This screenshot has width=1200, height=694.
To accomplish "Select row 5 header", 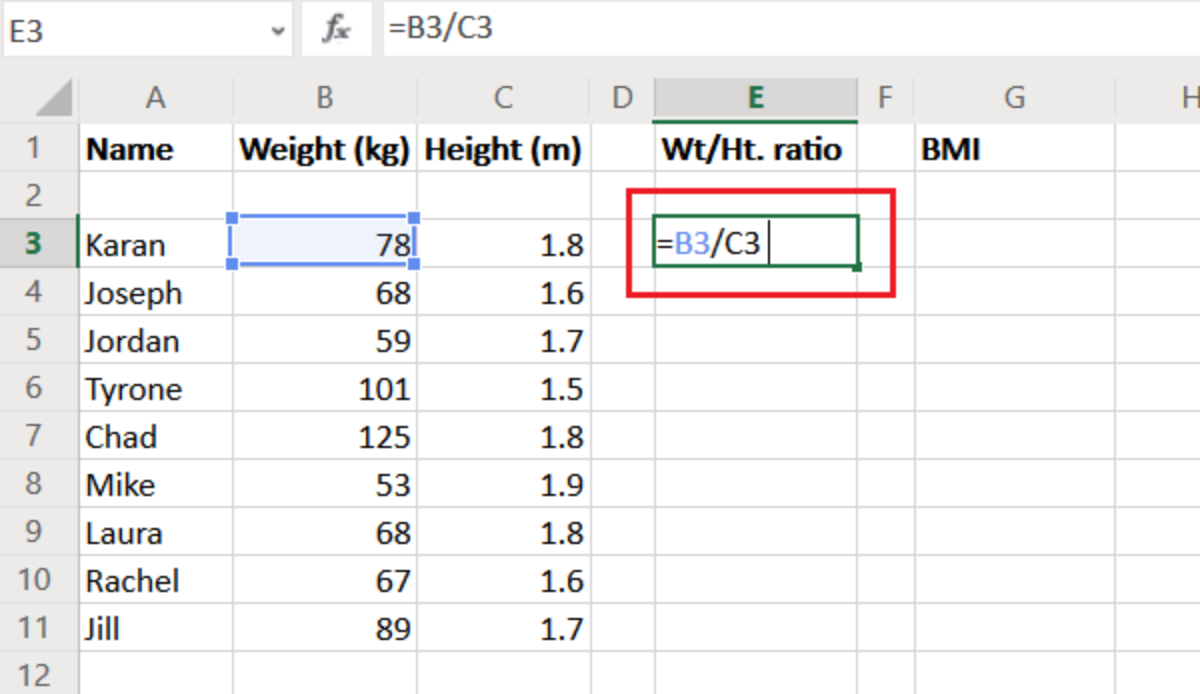I will (38, 340).
